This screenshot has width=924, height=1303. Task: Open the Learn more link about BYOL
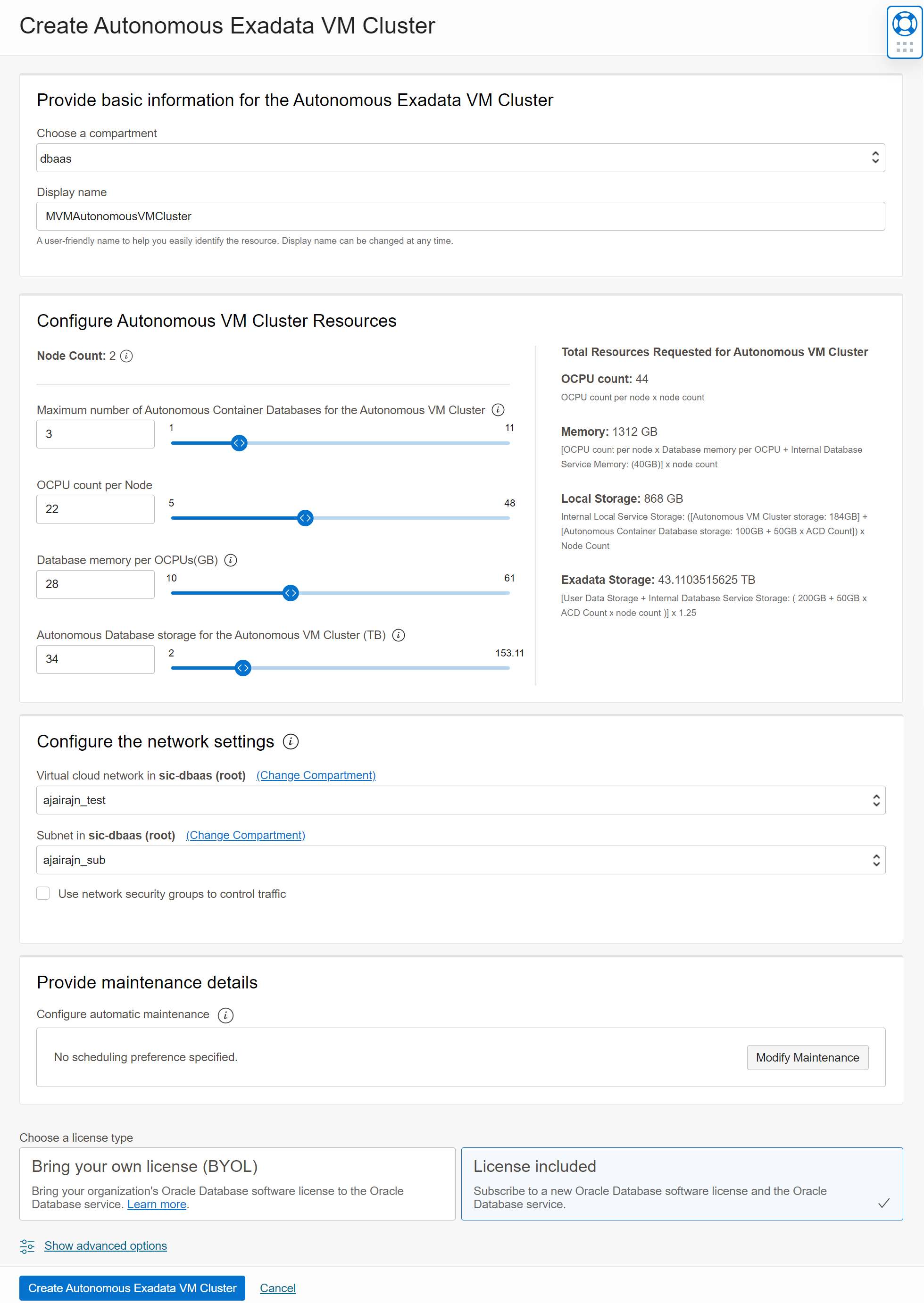[157, 1204]
